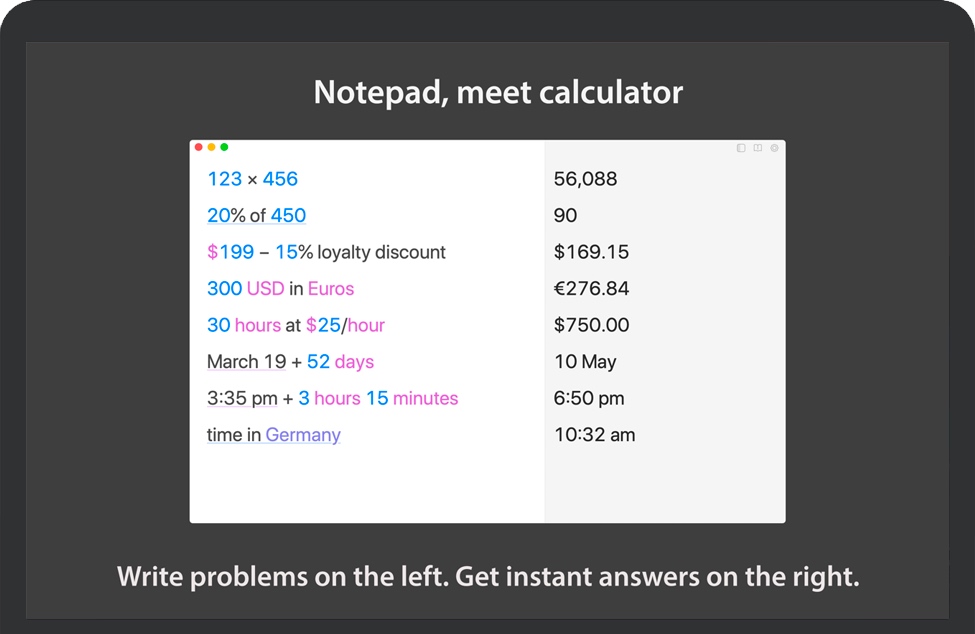This screenshot has height=634, width=975.
Task: Toggle the sidebar panel icon
Action: tap(741, 148)
